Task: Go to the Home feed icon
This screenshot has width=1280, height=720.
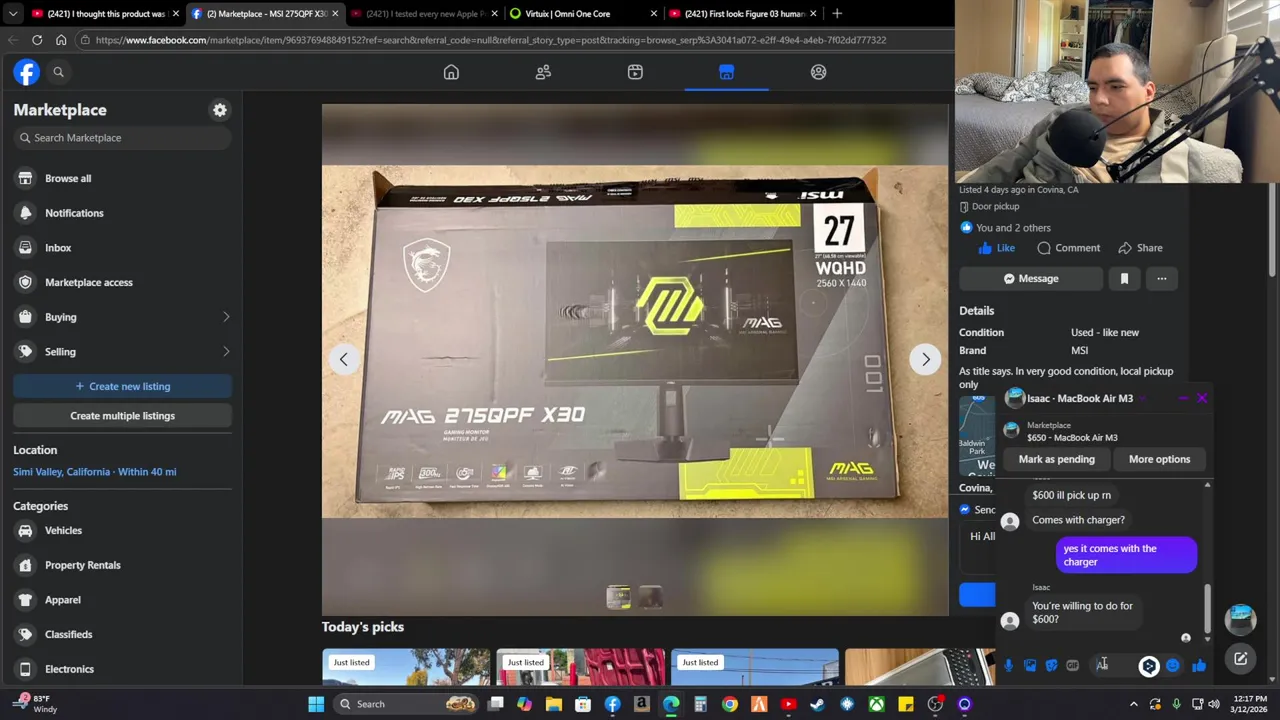Action: click(451, 72)
